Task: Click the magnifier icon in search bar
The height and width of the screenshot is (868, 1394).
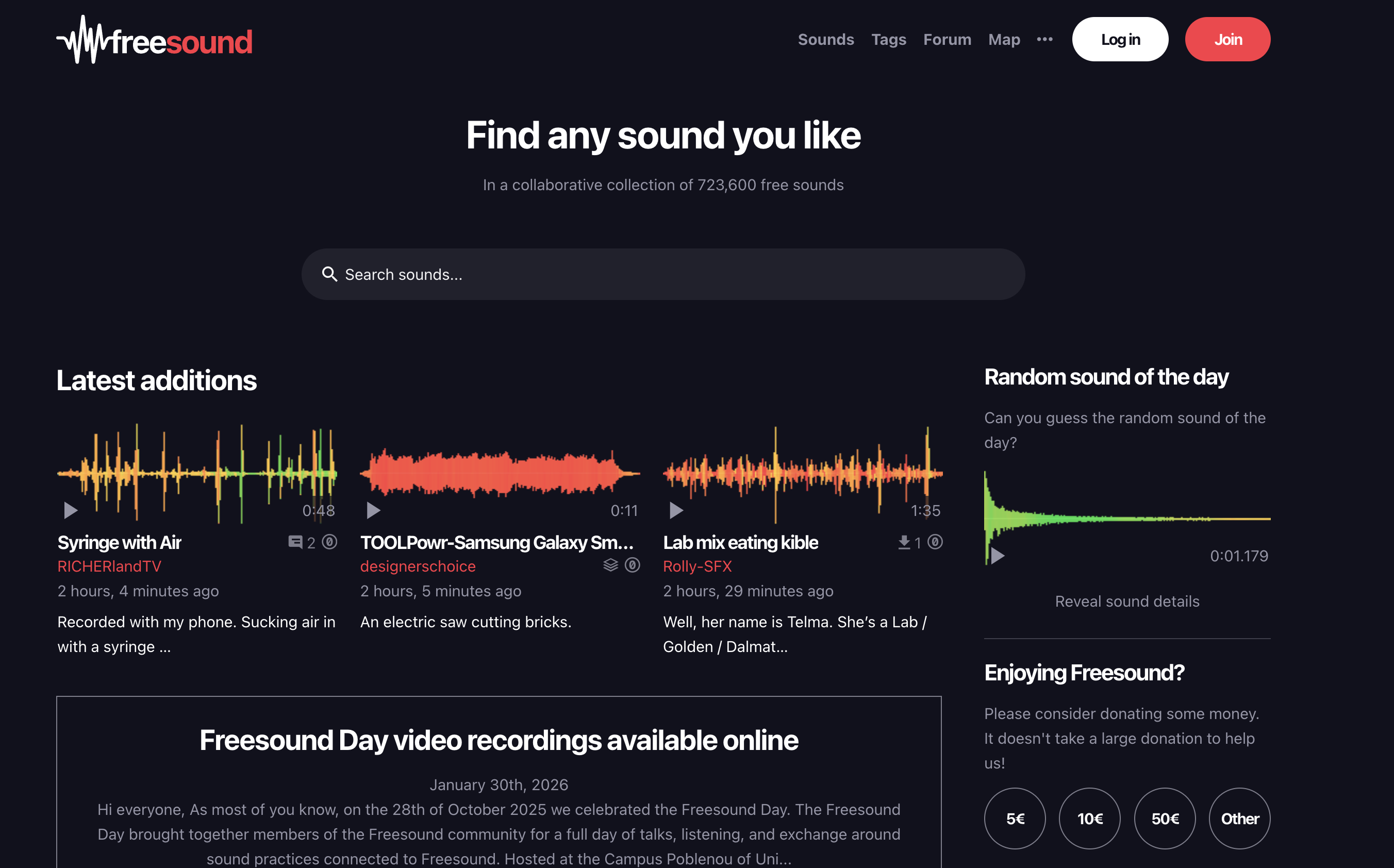Action: (x=329, y=274)
